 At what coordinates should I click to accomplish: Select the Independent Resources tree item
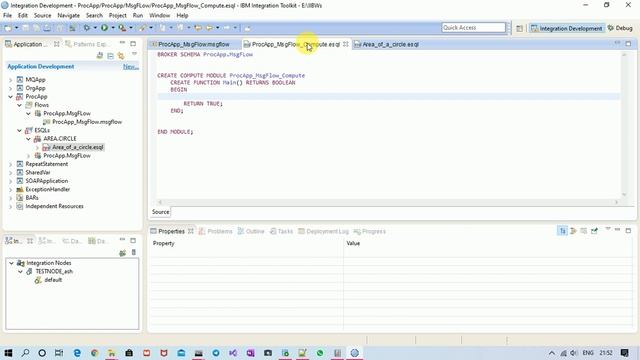(54, 207)
